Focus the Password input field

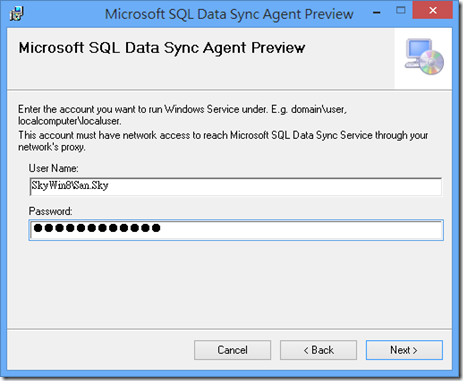click(236, 230)
